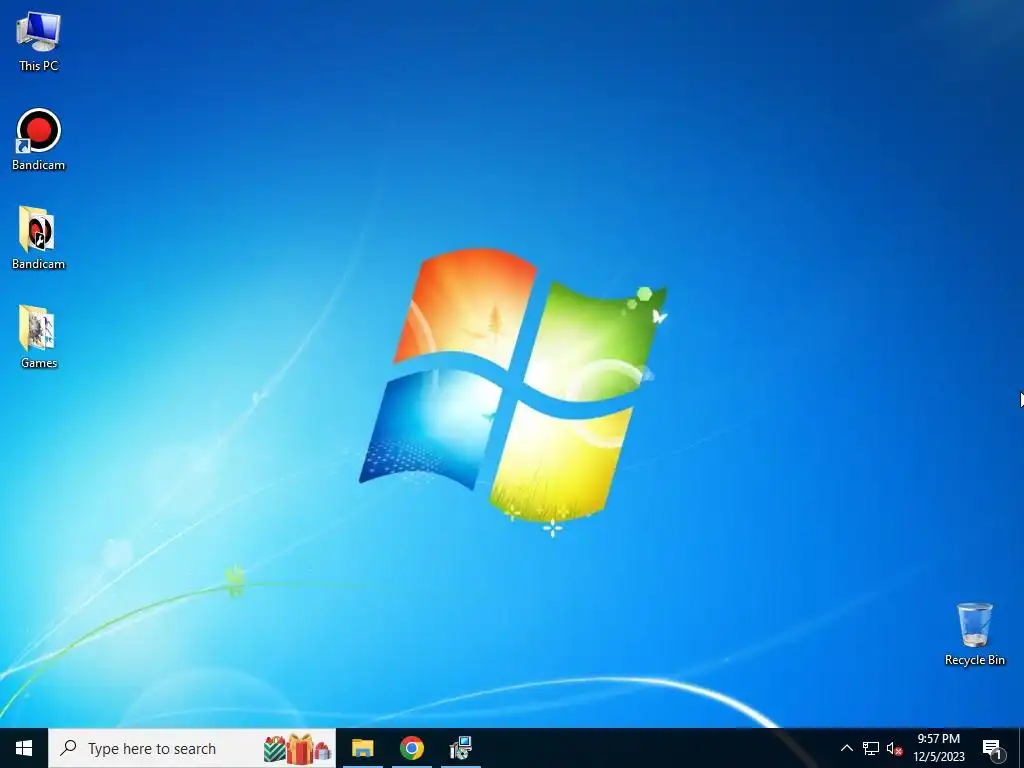The height and width of the screenshot is (768, 1024).
Task: Open the installer app on the taskbar
Action: tap(461, 748)
